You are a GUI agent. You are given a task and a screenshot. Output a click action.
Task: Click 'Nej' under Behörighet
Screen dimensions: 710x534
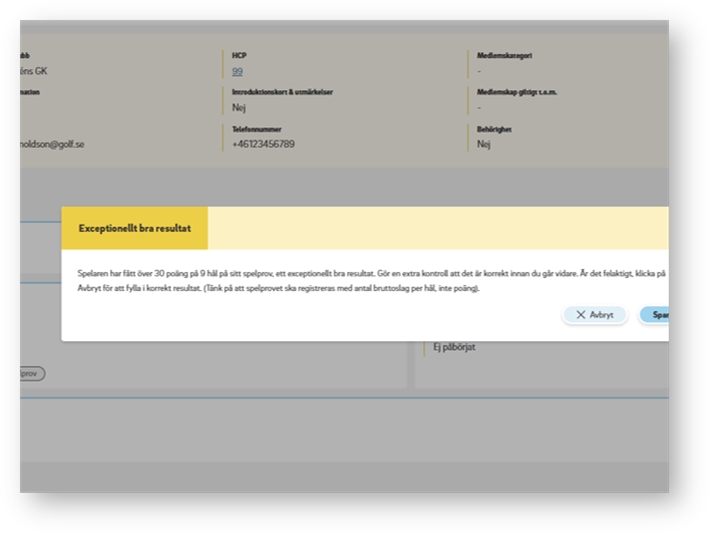tap(484, 144)
